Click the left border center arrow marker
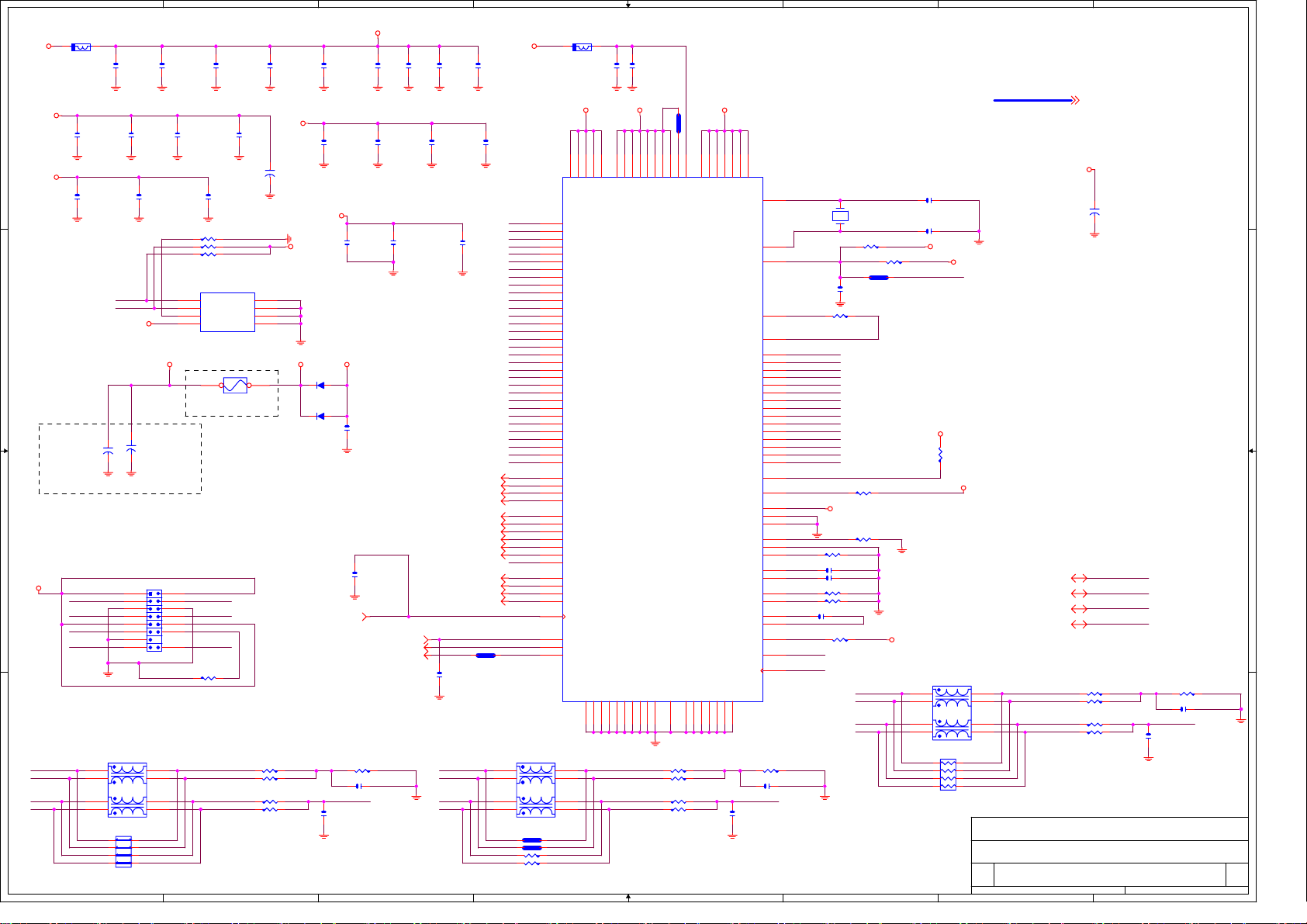Viewport: 1307px width, 924px height. 5,451
